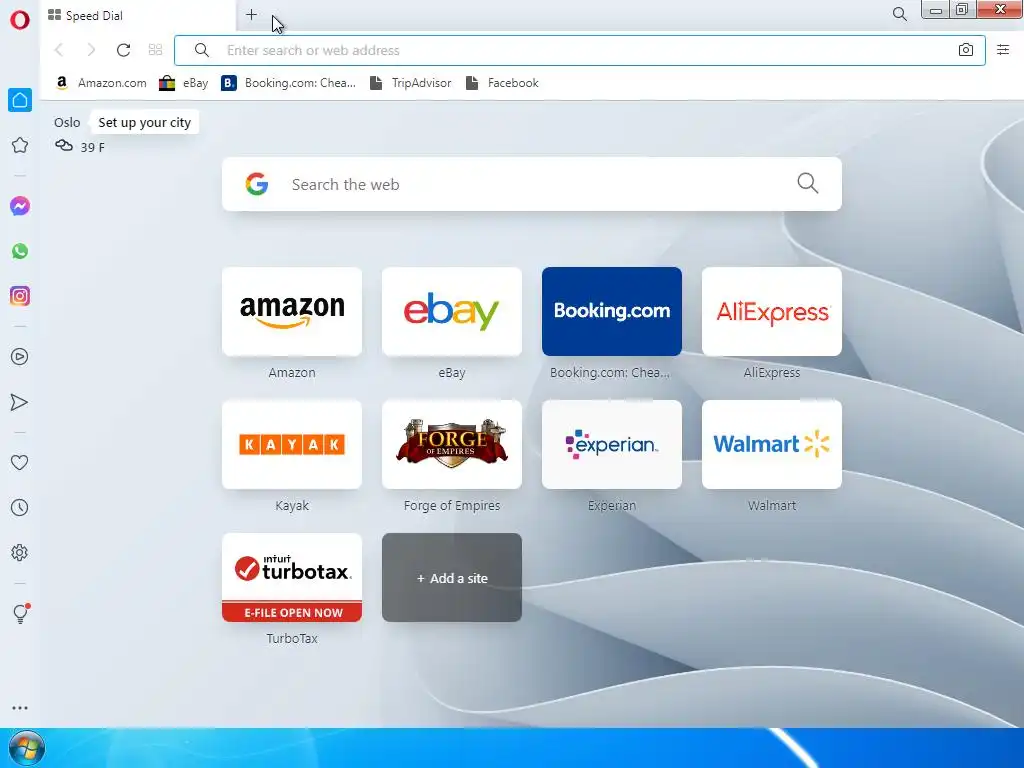Open the tips lightbulb icon
1024x768 pixels.
(x=20, y=613)
